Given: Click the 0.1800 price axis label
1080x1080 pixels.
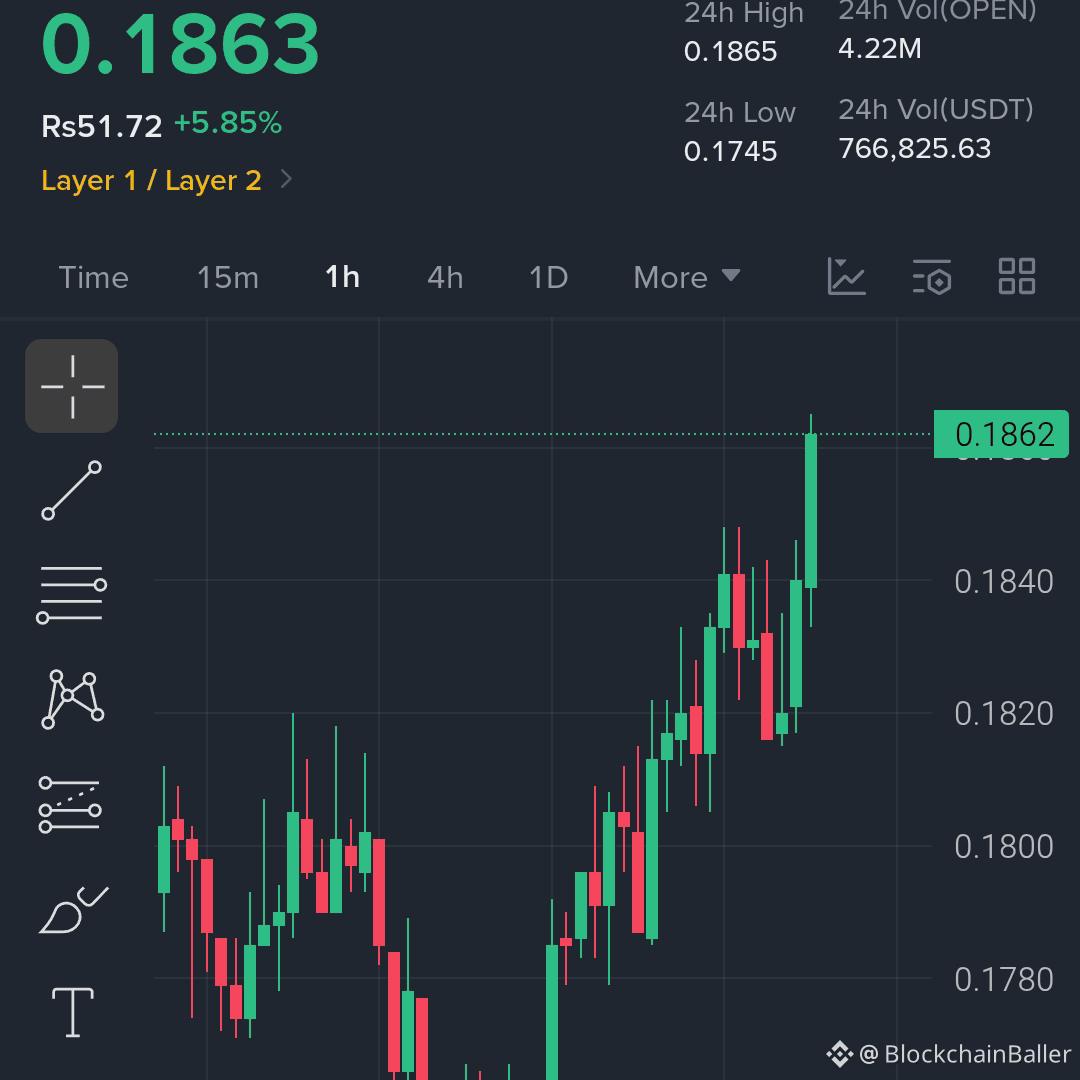Looking at the screenshot, I should pos(1004,847).
